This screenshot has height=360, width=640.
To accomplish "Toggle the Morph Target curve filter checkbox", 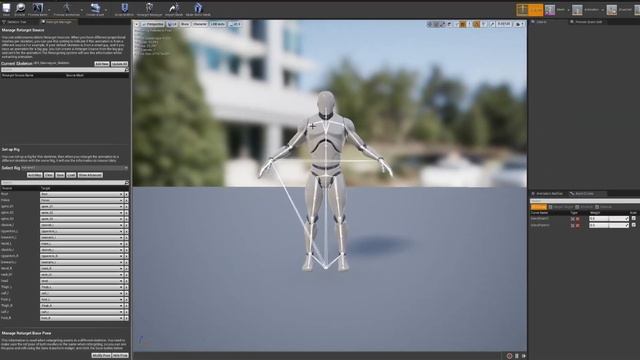I will click(x=551, y=207).
